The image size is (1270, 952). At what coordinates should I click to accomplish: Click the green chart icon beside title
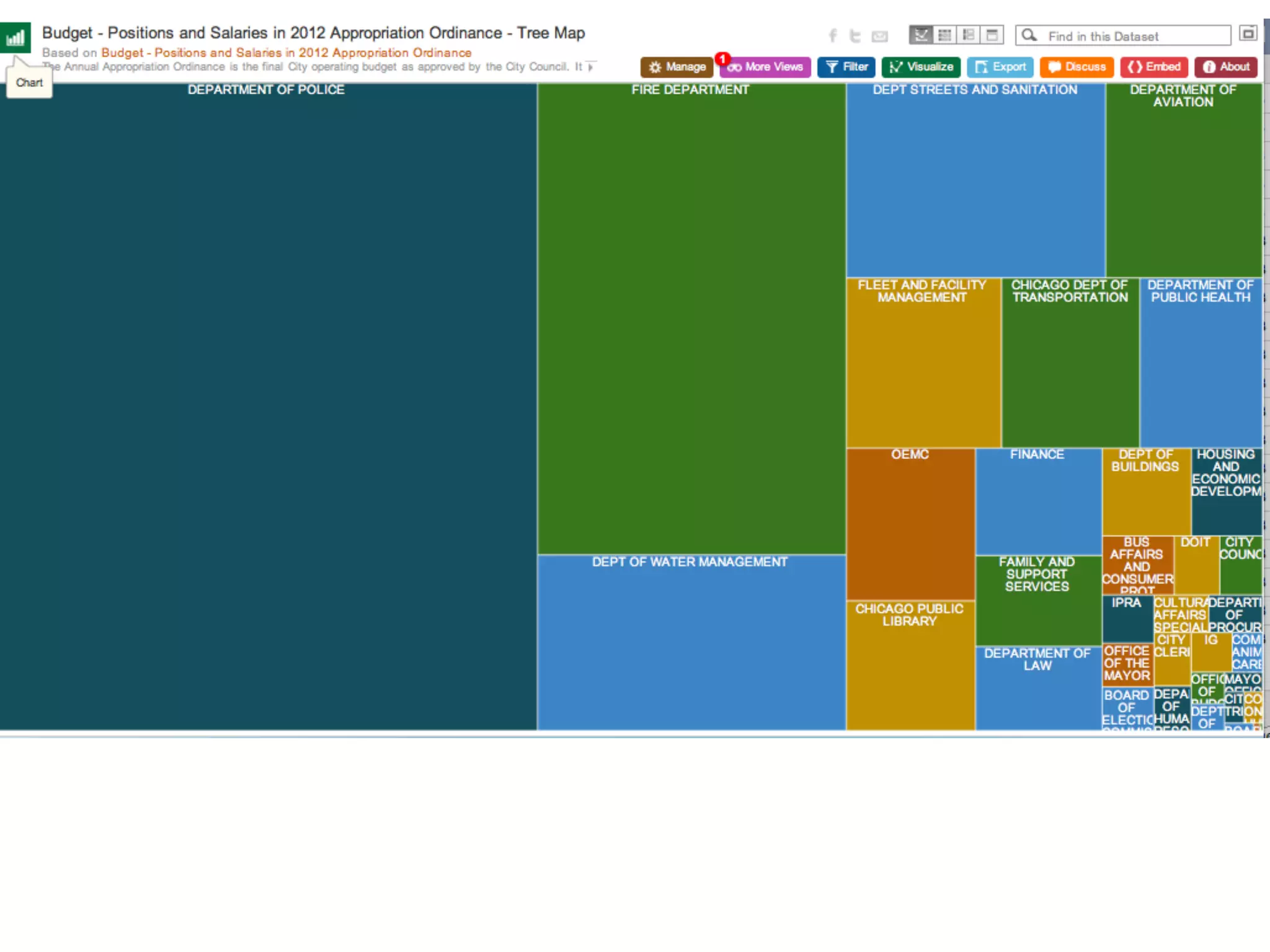(16, 38)
